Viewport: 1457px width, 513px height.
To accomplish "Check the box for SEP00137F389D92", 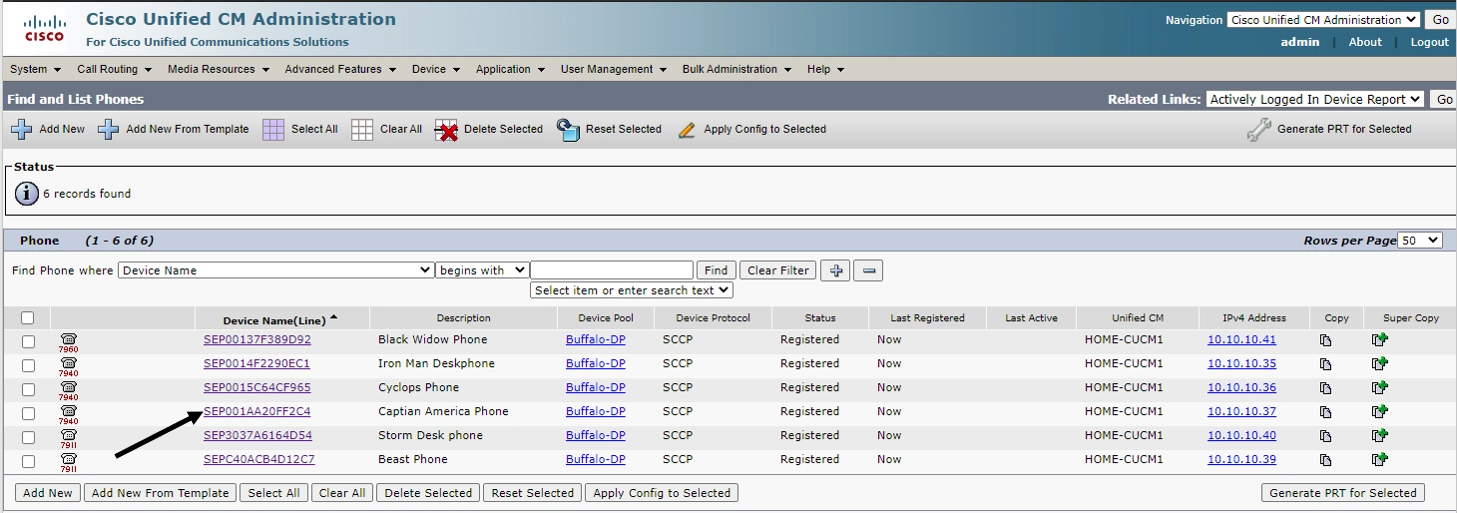I will pyautogui.click(x=28, y=342).
